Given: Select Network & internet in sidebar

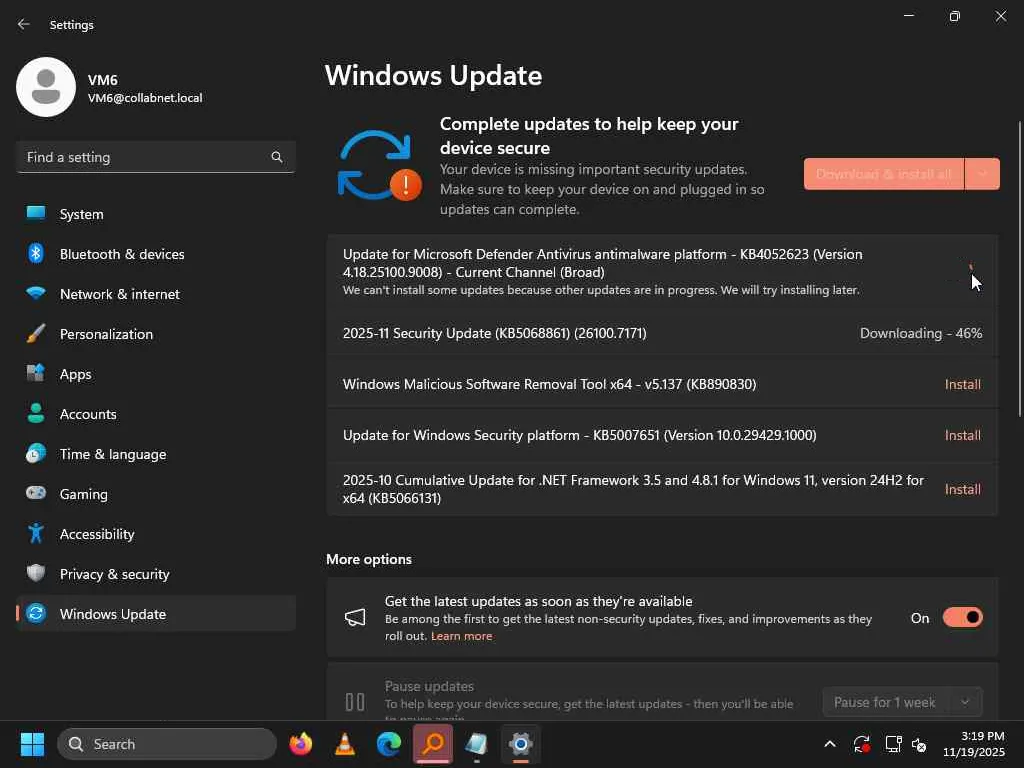Looking at the screenshot, I should tap(156, 293).
